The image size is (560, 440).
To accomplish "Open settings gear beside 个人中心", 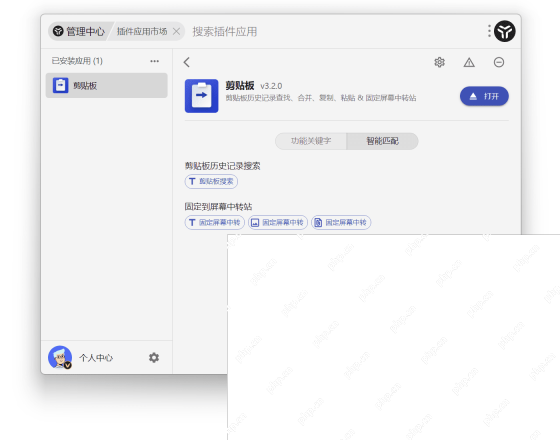I will click(x=154, y=358).
